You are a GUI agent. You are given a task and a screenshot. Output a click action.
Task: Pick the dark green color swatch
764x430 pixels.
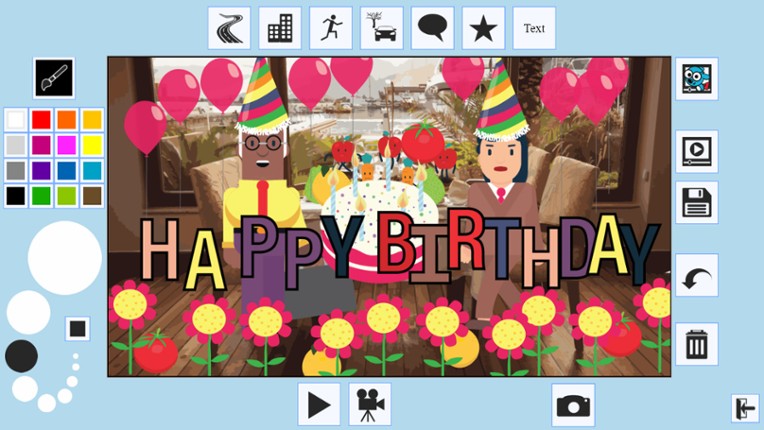pos(41,196)
